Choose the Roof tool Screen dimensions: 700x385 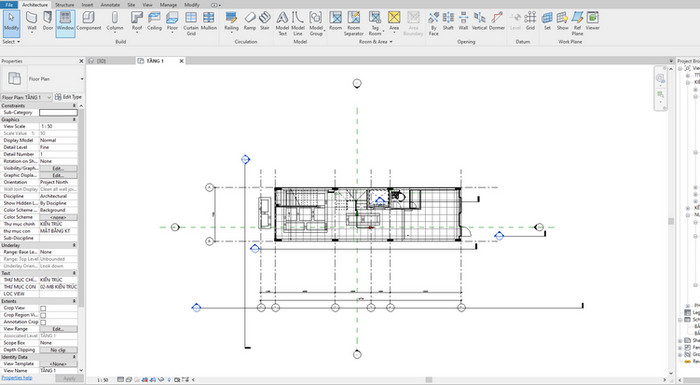click(x=137, y=22)
